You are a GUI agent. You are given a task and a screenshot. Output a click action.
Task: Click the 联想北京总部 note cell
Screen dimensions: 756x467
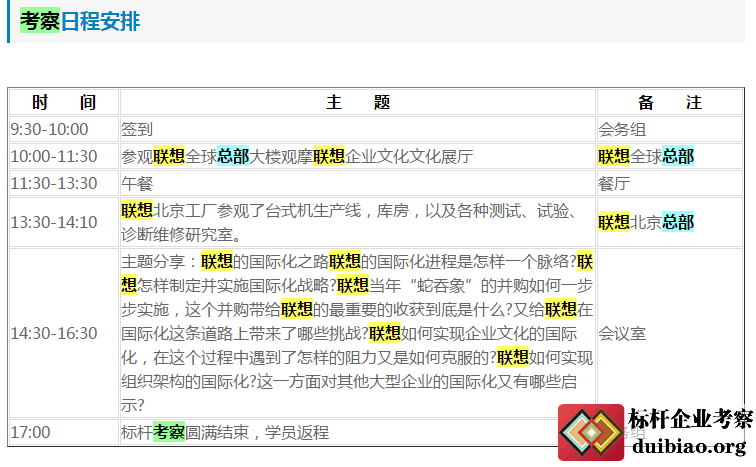(670, 222)
